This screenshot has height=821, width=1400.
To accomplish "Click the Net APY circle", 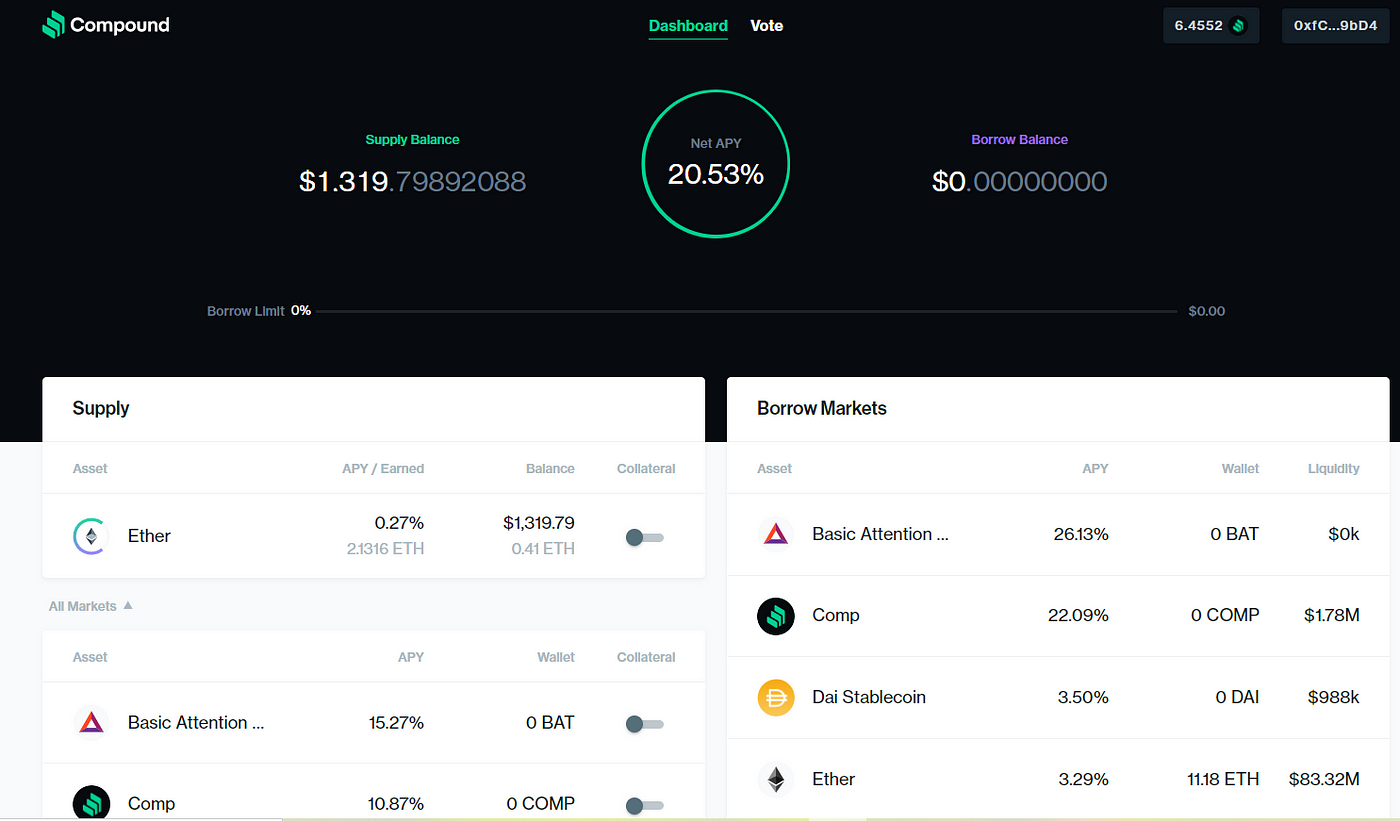I will 716,163.
